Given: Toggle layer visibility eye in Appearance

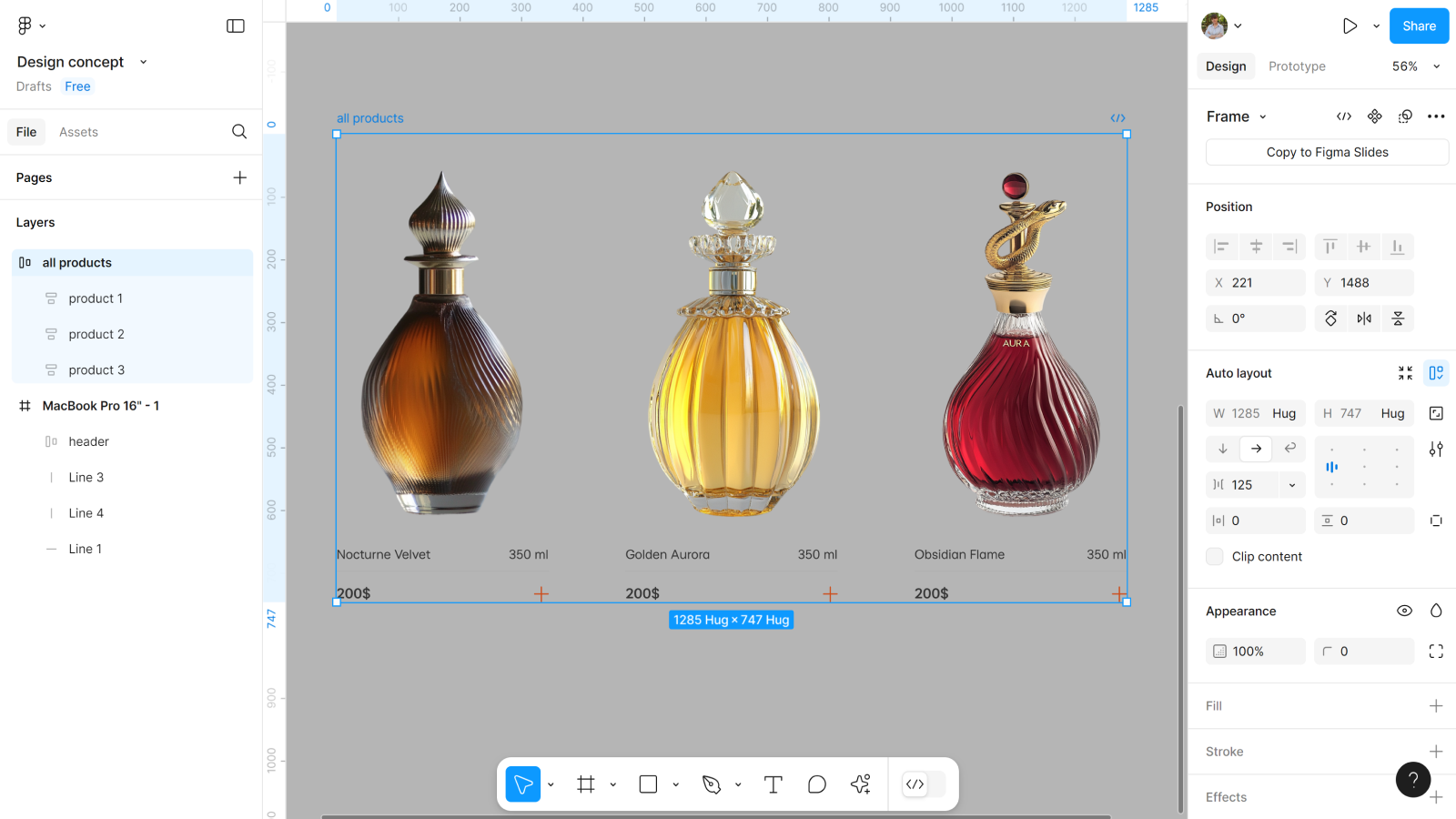Looking at the screenshot, I should (x=1404, y=612).
